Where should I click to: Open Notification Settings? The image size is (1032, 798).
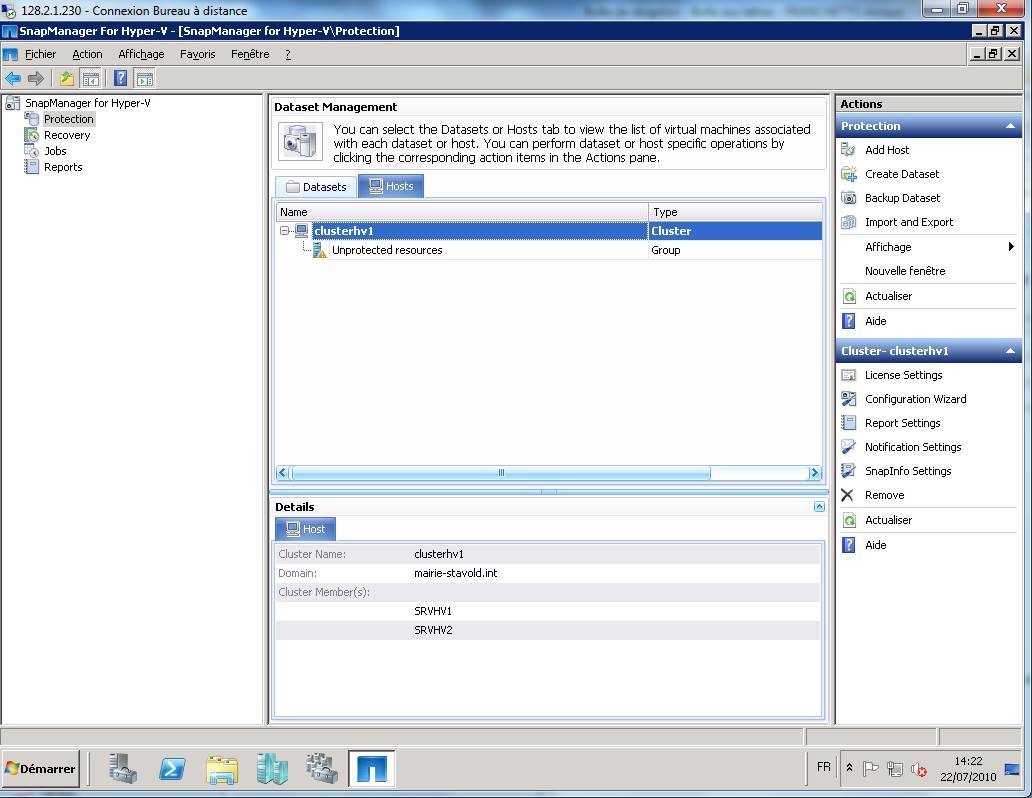[x=912, y=447]
